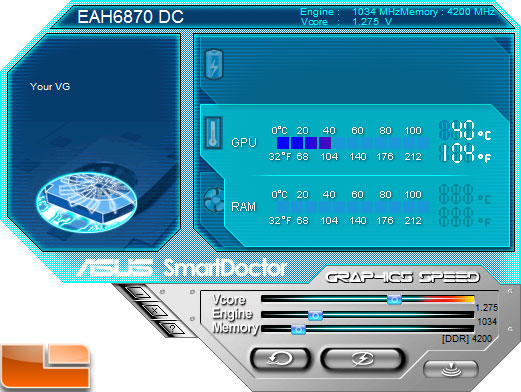
Task: Click the Graphics Speed panel header
Action: tap(403, 277)
